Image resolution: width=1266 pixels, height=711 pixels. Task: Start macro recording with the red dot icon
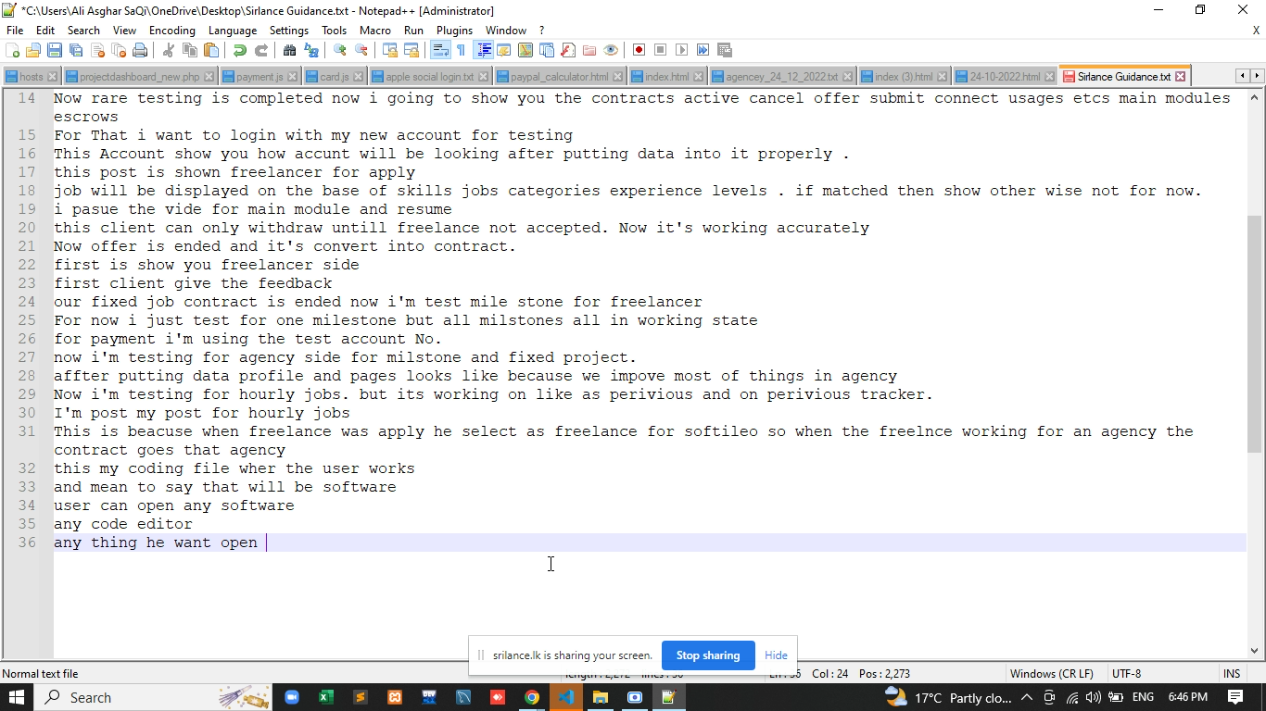639,51
